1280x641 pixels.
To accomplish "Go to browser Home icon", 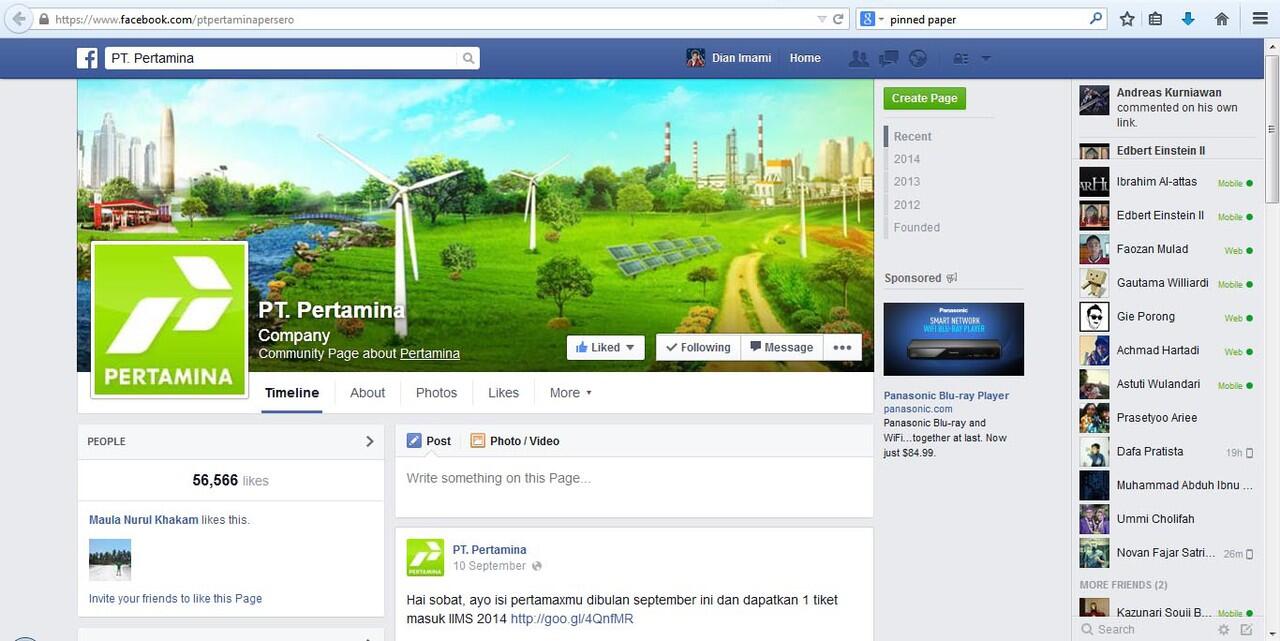I will 1221,19.
